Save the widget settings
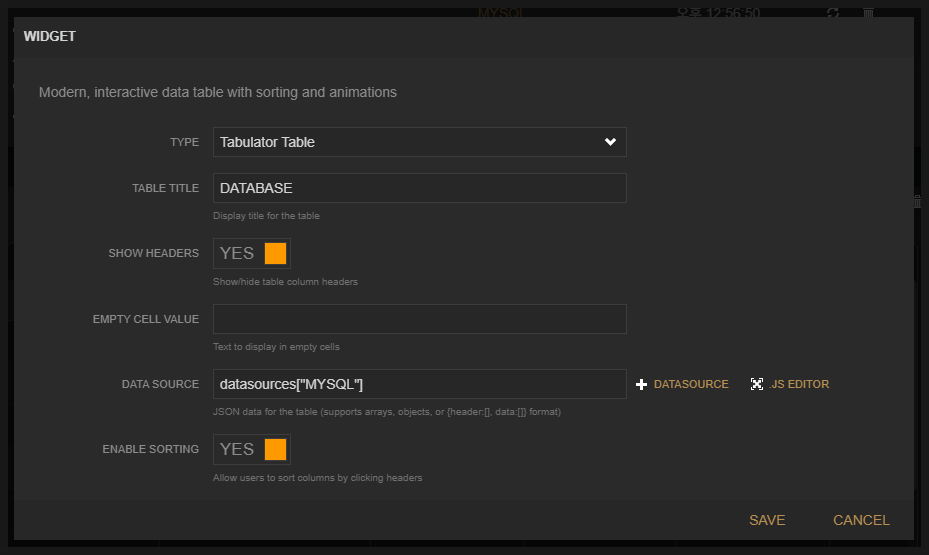The image size is (929, 555). (767, 520)
